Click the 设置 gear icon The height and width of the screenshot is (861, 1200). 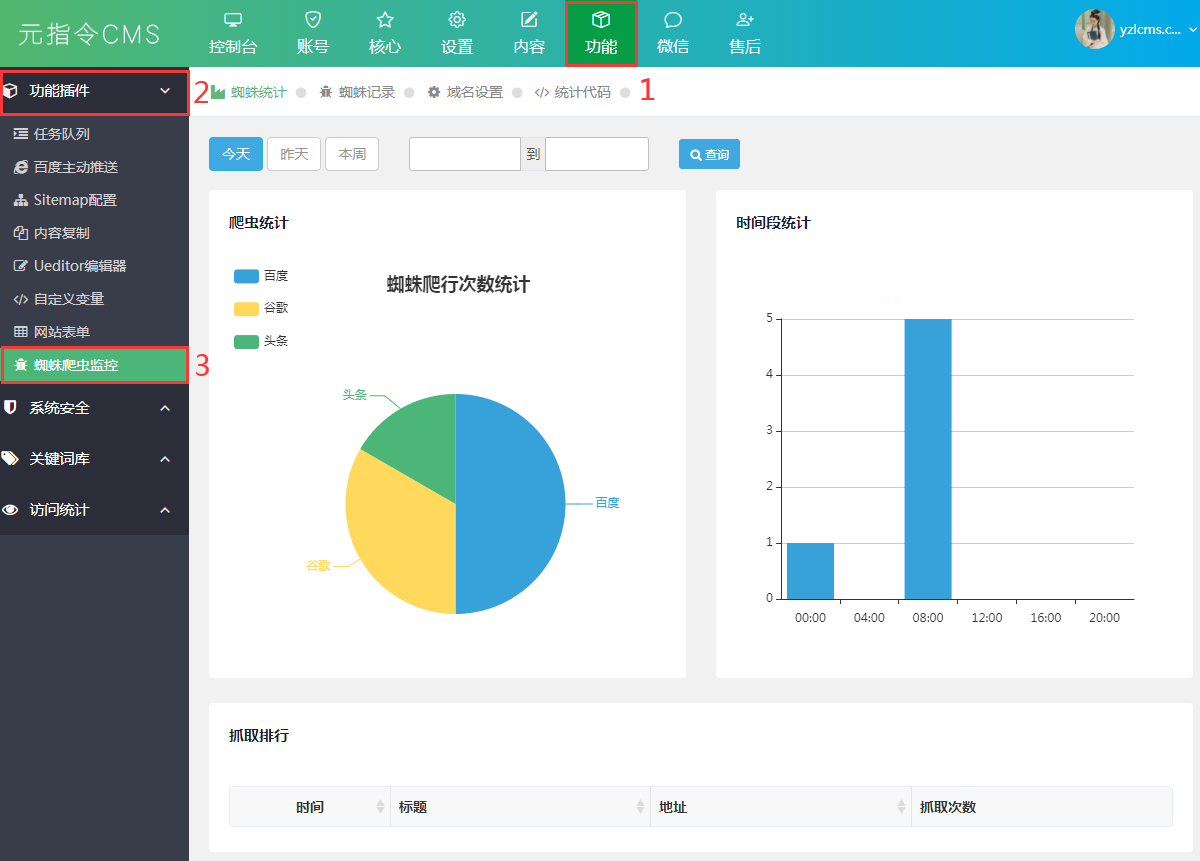tap(457, 20)
